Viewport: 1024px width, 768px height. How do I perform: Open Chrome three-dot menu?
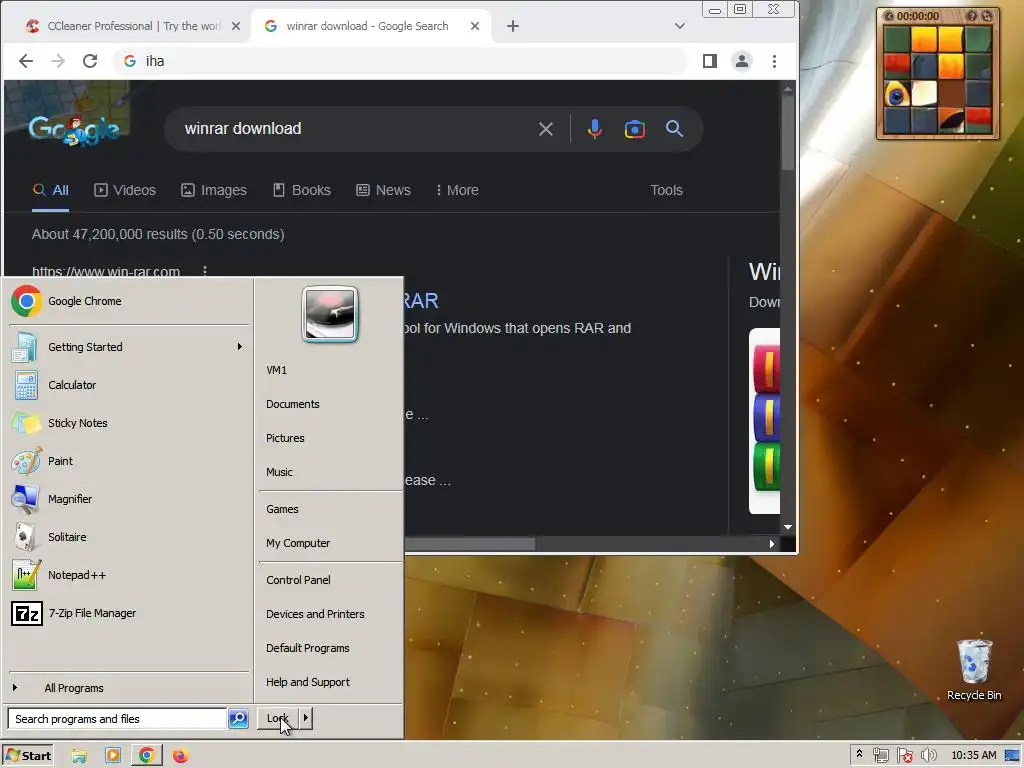pos(774,61)
